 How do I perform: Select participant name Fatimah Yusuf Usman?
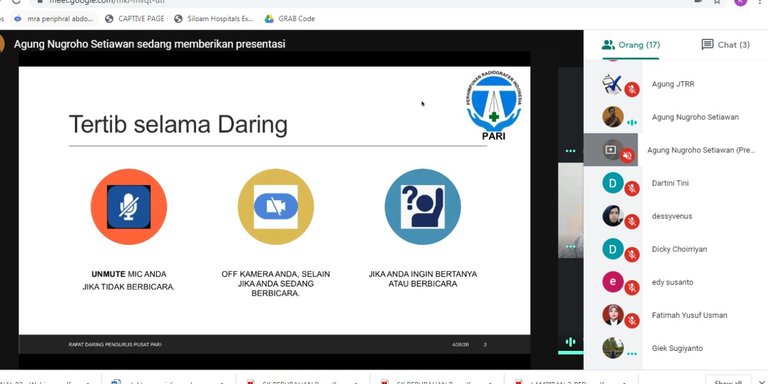pos(689,315)
